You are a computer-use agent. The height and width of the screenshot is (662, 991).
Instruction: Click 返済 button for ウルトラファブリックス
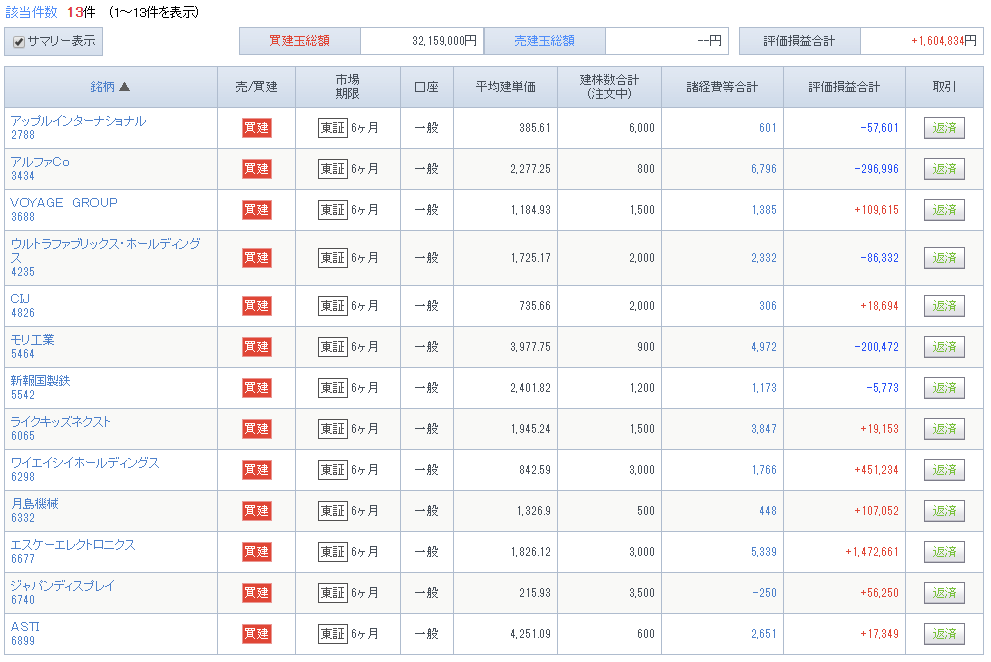944,258
